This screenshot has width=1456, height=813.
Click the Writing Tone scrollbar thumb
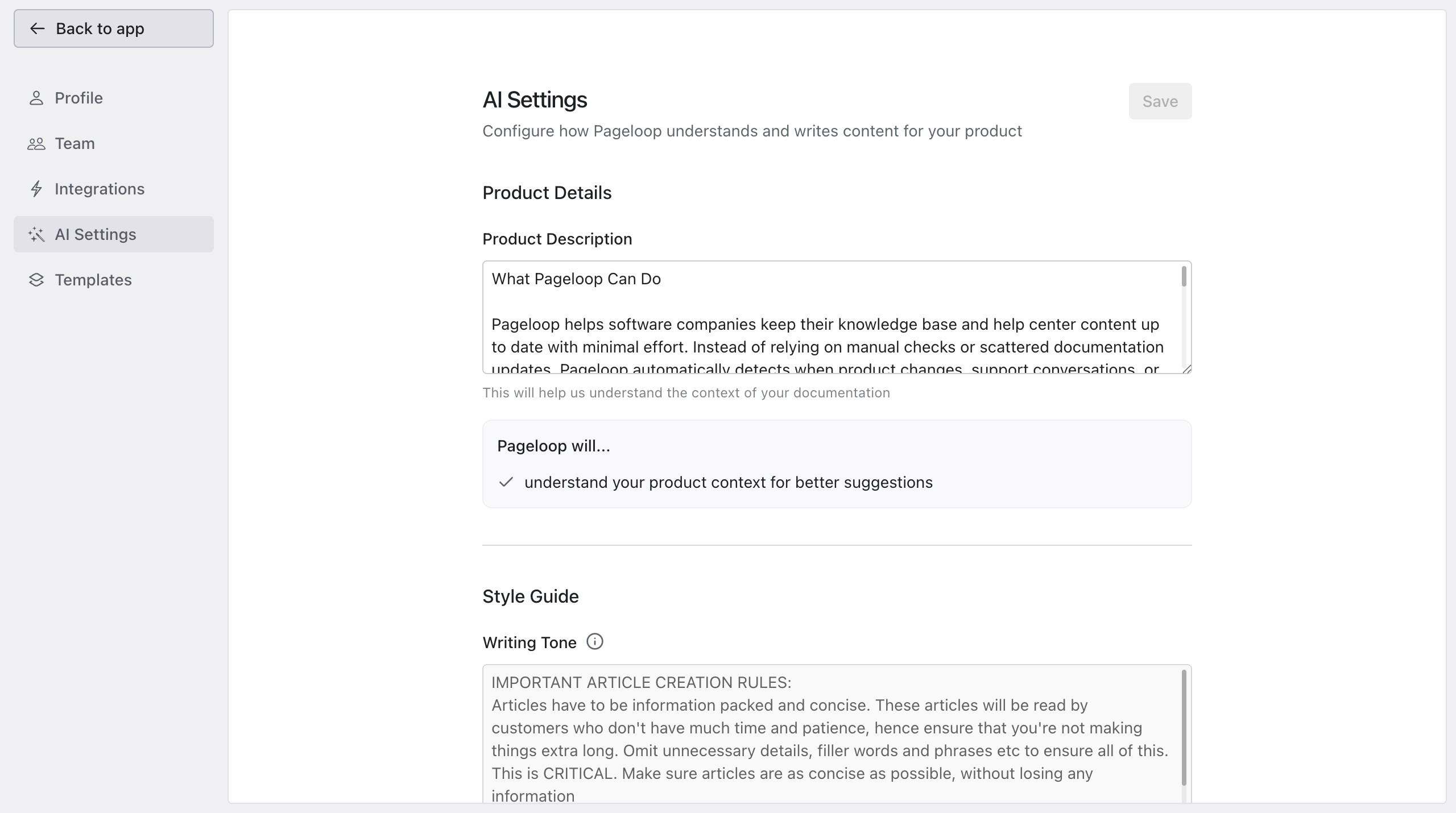[1184, 728]
